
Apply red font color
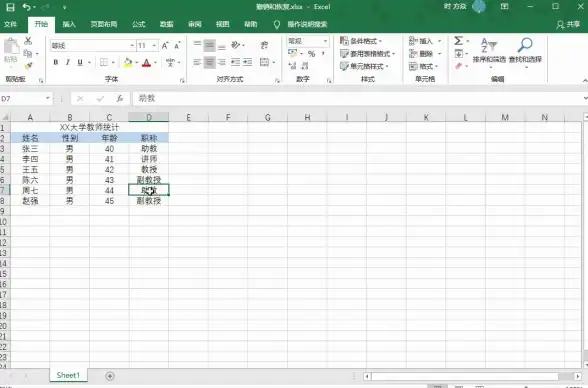point(147,63)
